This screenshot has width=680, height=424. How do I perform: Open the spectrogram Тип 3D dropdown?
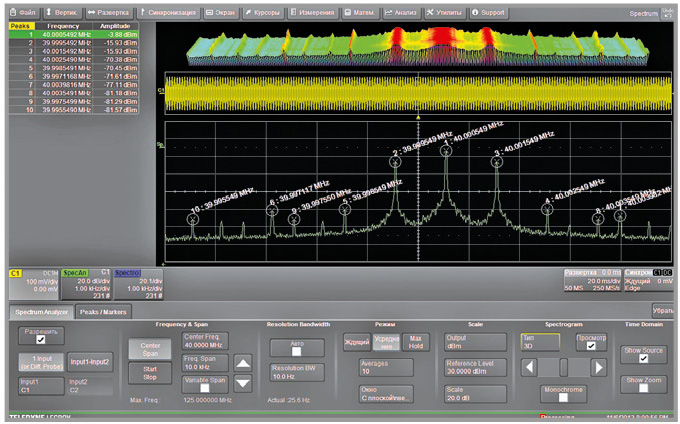coord(540,341)
